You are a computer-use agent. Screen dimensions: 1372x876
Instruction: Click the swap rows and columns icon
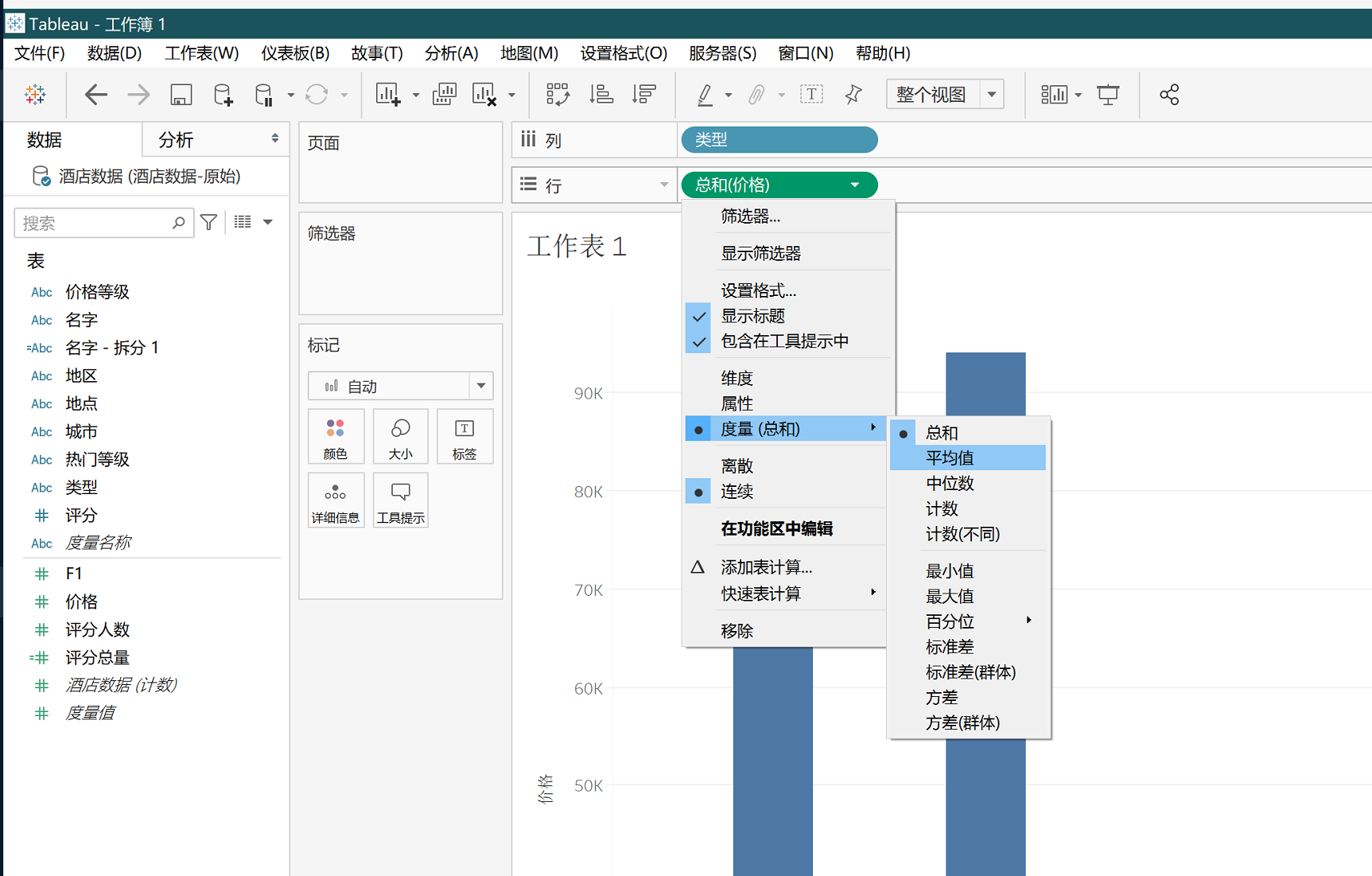point(558,95)
